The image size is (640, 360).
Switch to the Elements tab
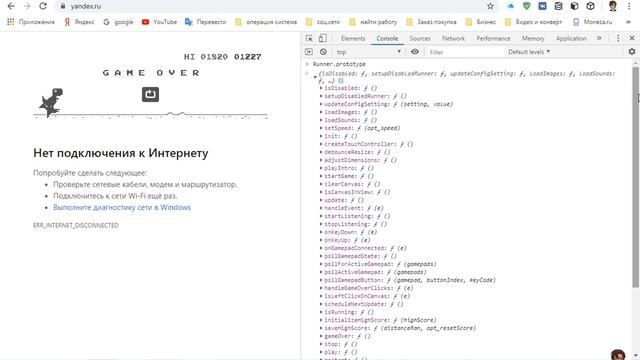click(353, 38)
